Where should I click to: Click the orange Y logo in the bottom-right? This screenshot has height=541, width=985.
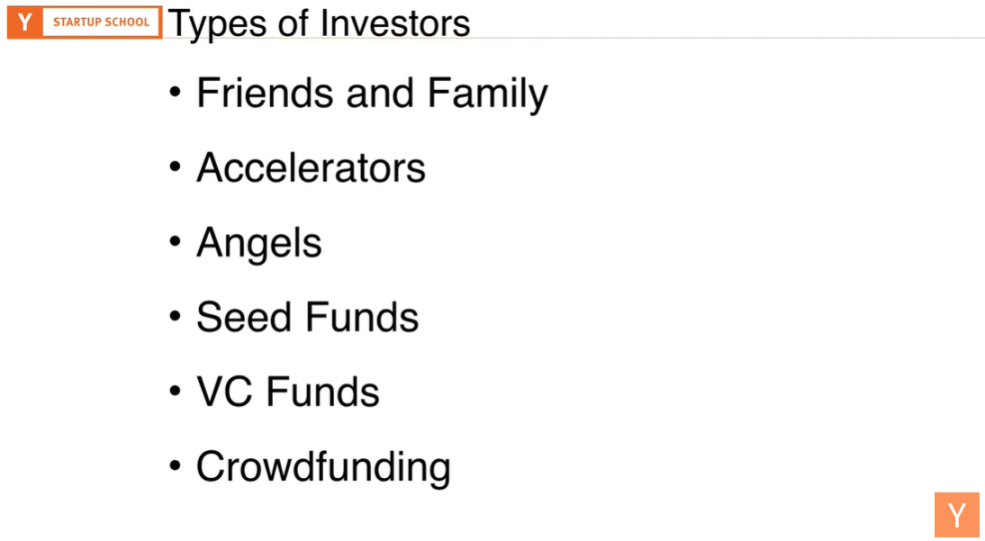[957, 515]
